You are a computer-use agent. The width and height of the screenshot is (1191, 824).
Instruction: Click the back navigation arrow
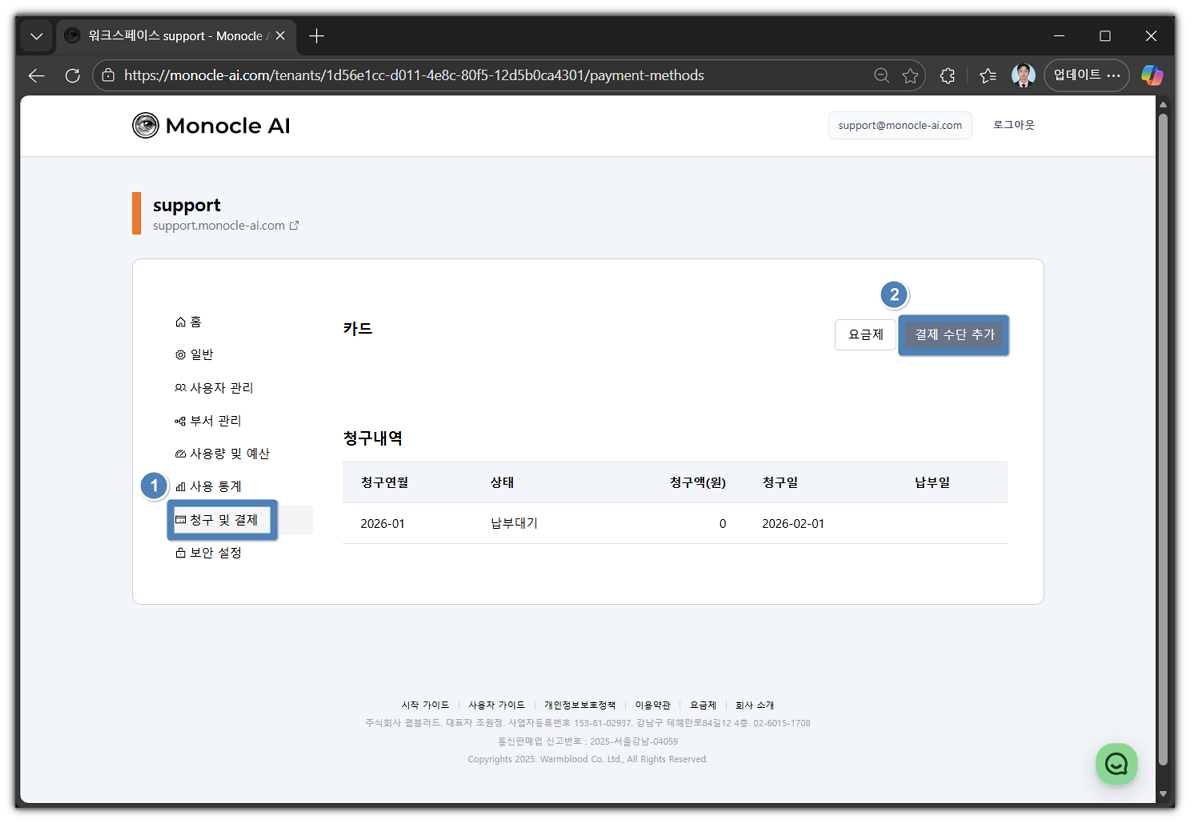(x=37, y=75)
